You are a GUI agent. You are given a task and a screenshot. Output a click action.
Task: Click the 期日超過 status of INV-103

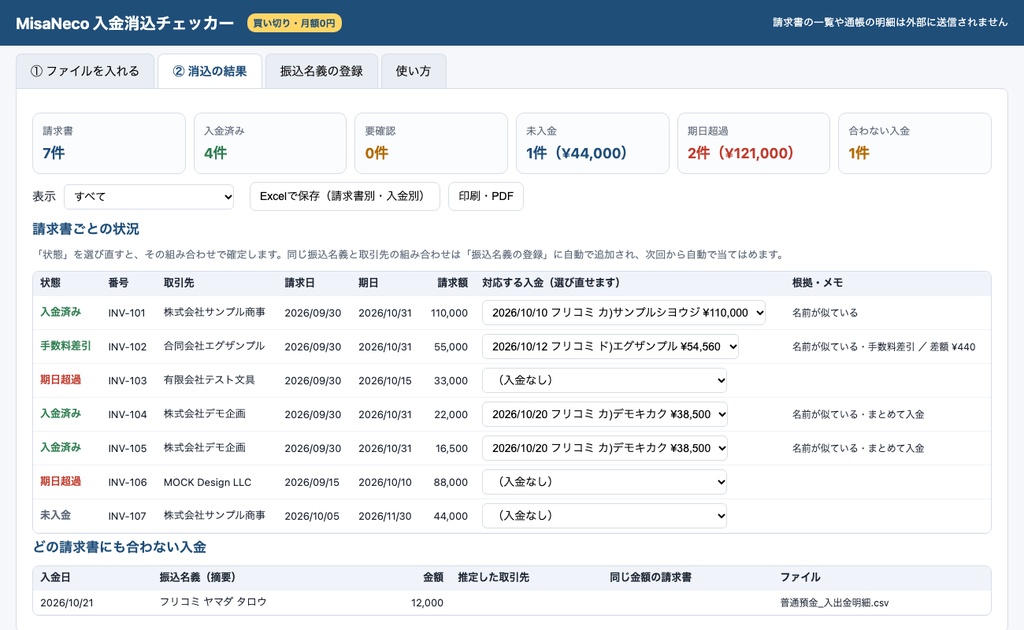point(61,380)
